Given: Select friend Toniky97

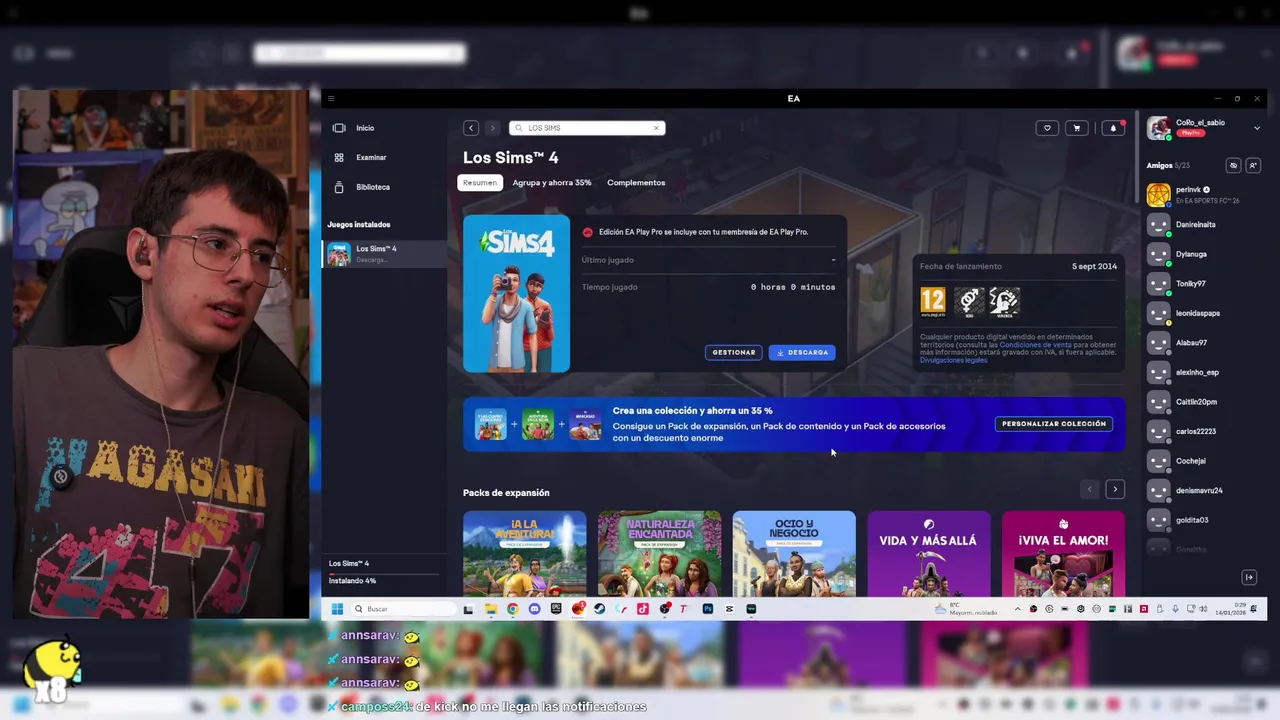Looking at the screenshot, I should point(1202,284).
